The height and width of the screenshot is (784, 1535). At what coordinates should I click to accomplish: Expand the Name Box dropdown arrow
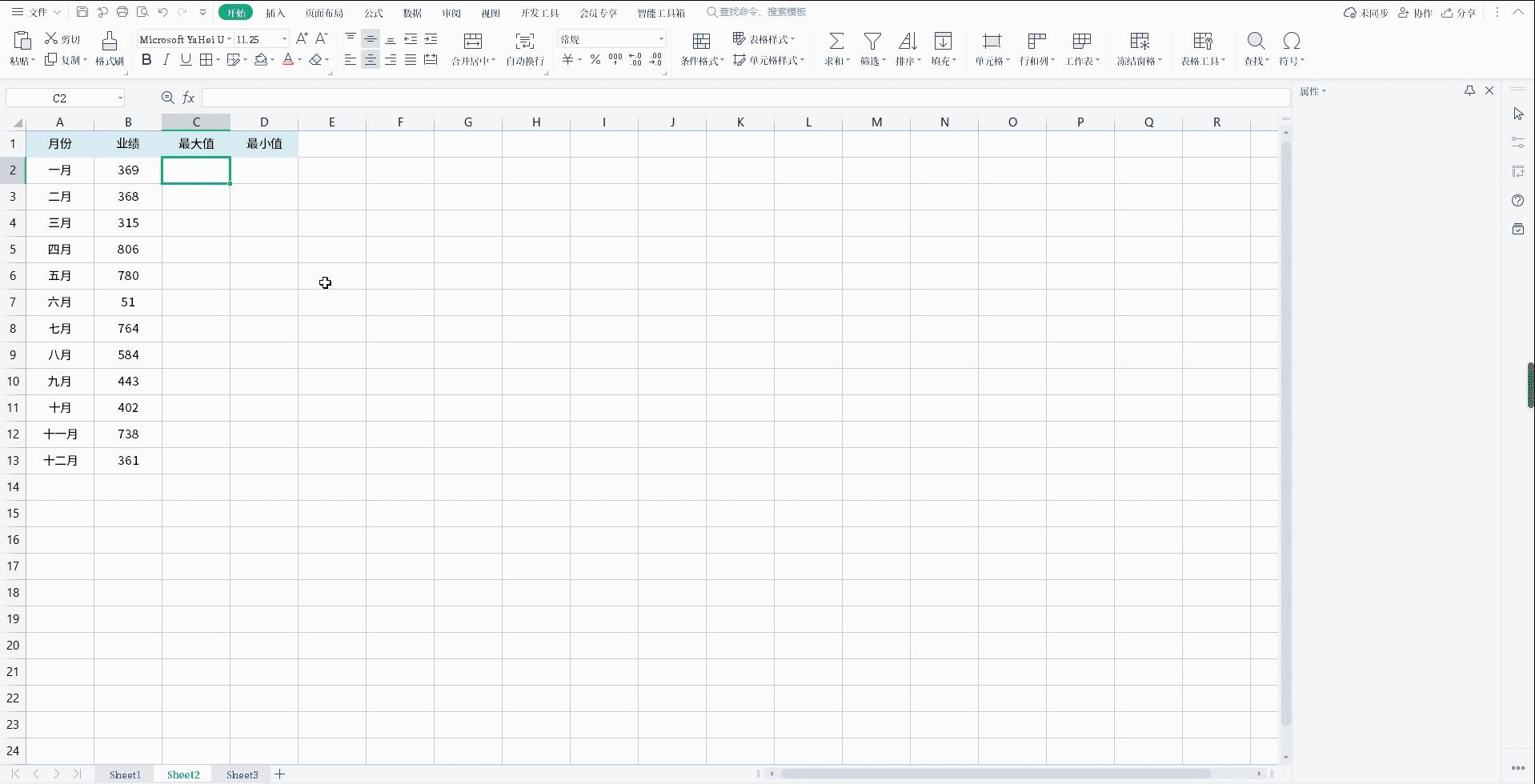[x=120, y=98]
